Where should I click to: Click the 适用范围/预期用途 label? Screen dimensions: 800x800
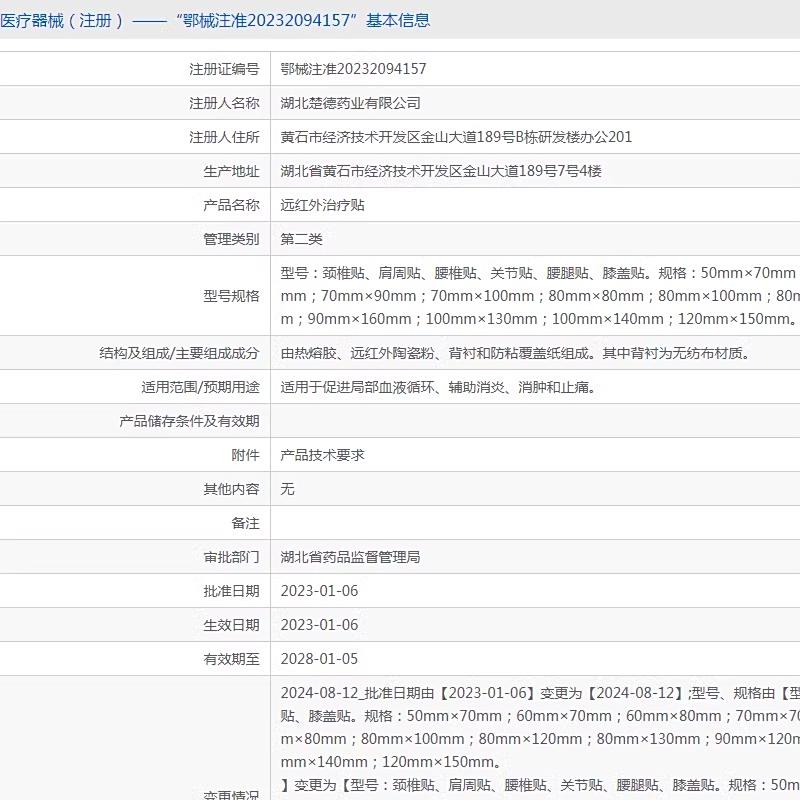pos(200,387)
